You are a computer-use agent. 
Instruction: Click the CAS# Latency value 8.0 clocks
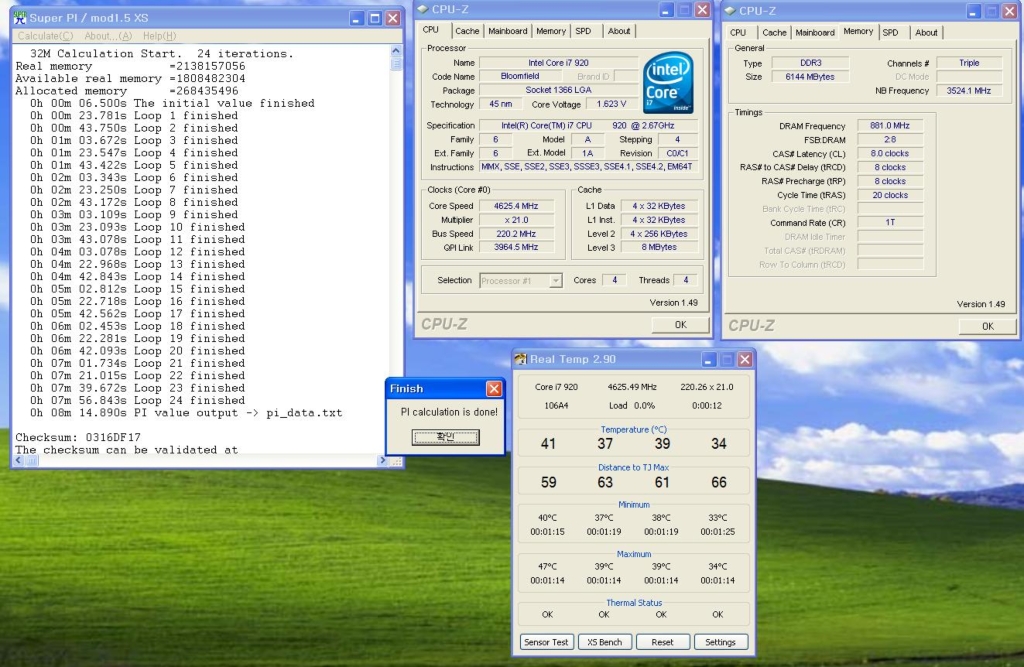pyautogui.click(x=889, y=154)
